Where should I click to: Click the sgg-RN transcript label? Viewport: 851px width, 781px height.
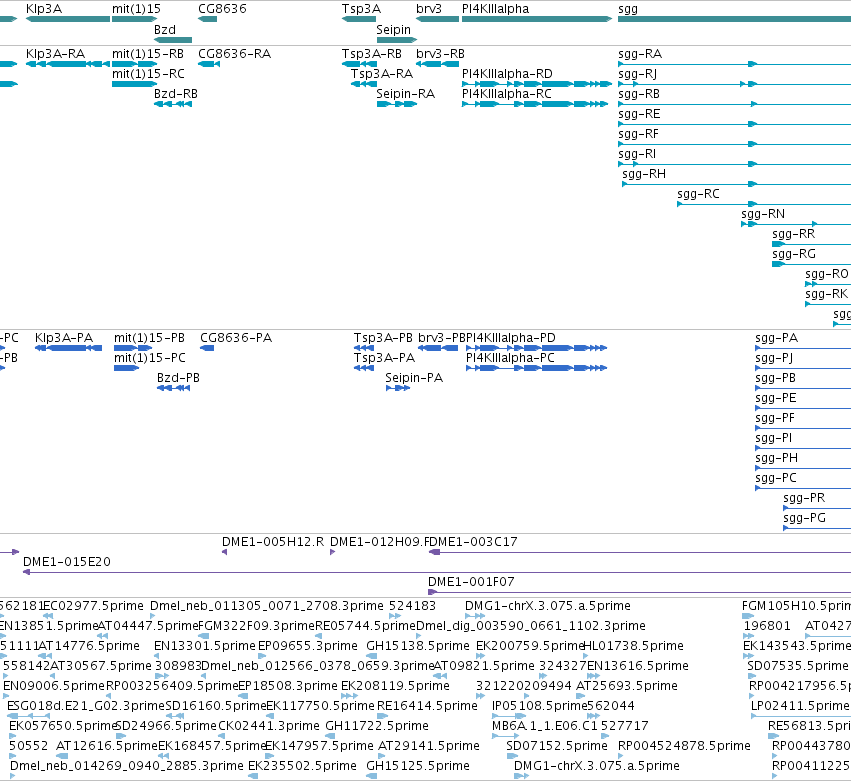[x=763, y=214]
